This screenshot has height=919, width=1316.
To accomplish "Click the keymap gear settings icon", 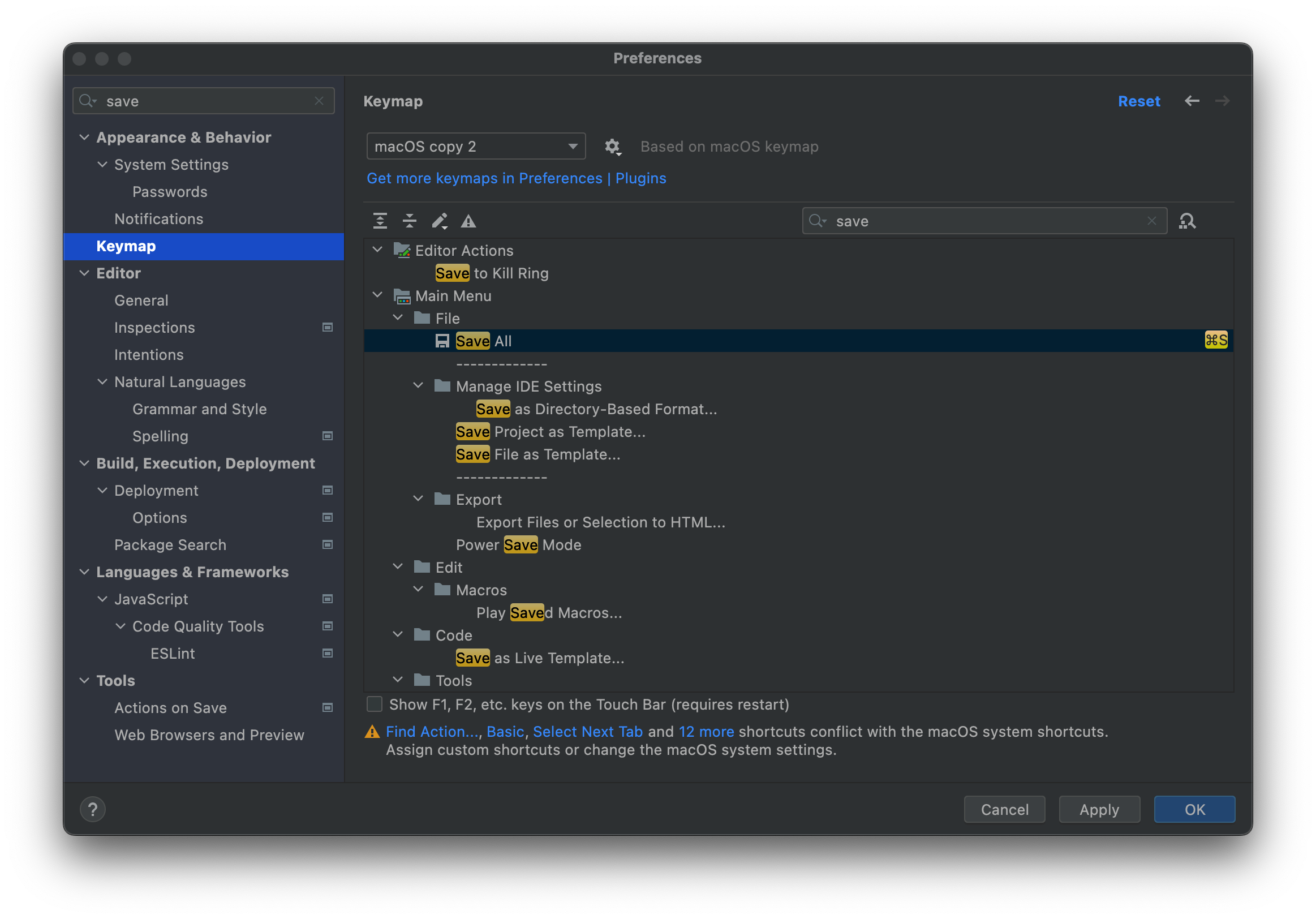I will 612,147.
